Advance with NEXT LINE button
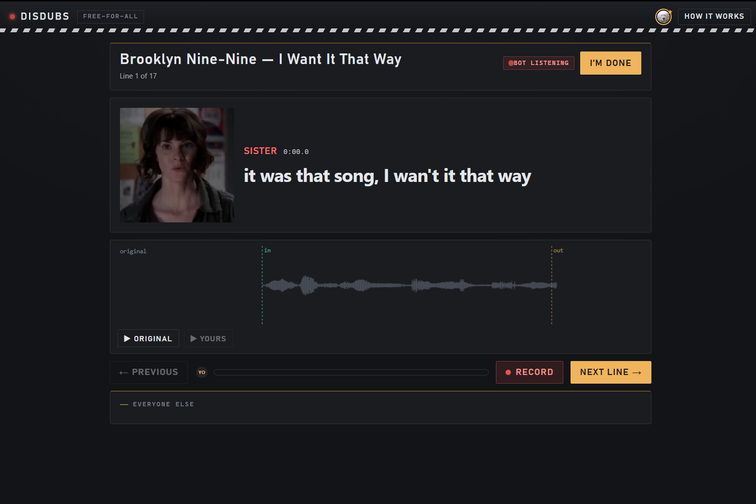 click(611, 372)
